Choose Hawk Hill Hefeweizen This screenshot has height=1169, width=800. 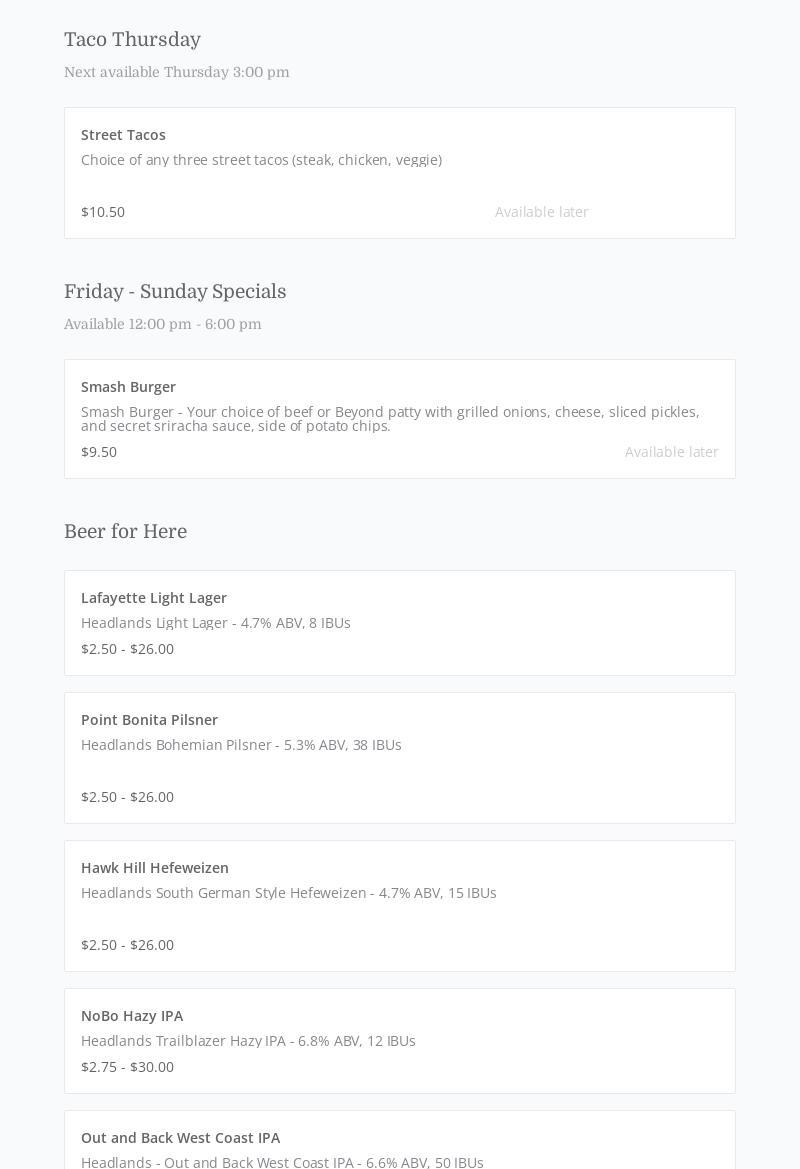[x=155, y=868]
